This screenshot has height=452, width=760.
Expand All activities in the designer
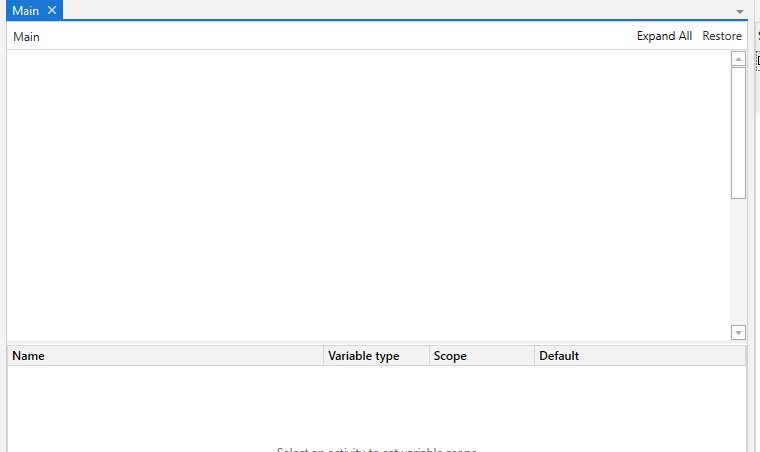(x=664, y=36)
